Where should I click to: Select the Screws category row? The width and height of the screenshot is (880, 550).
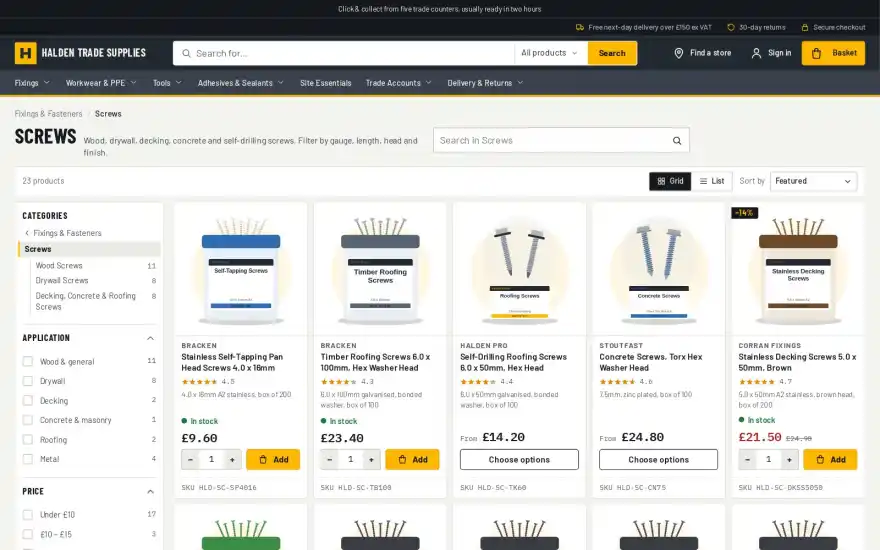pos(89,249)
